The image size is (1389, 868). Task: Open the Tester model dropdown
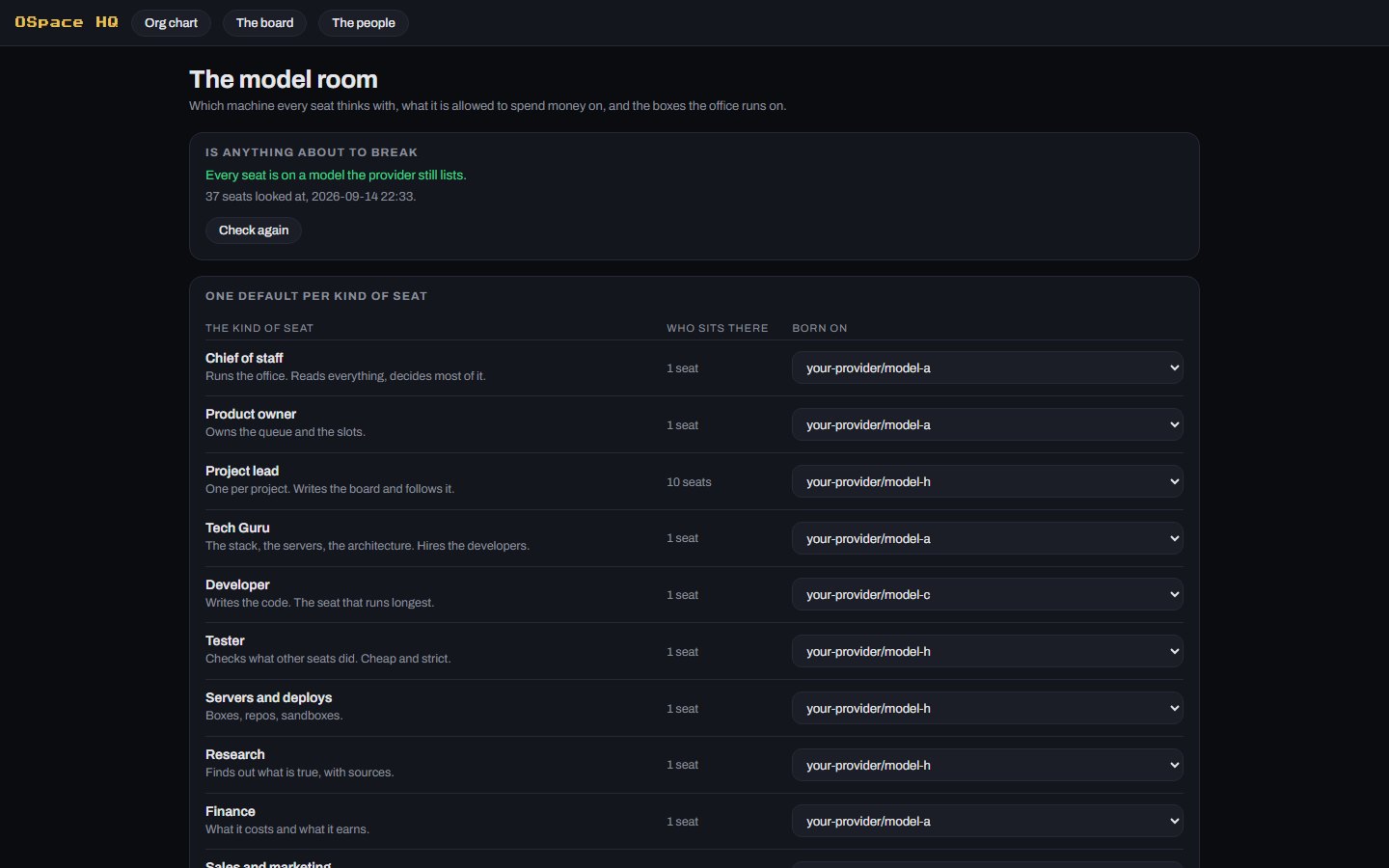coord(988,652)
